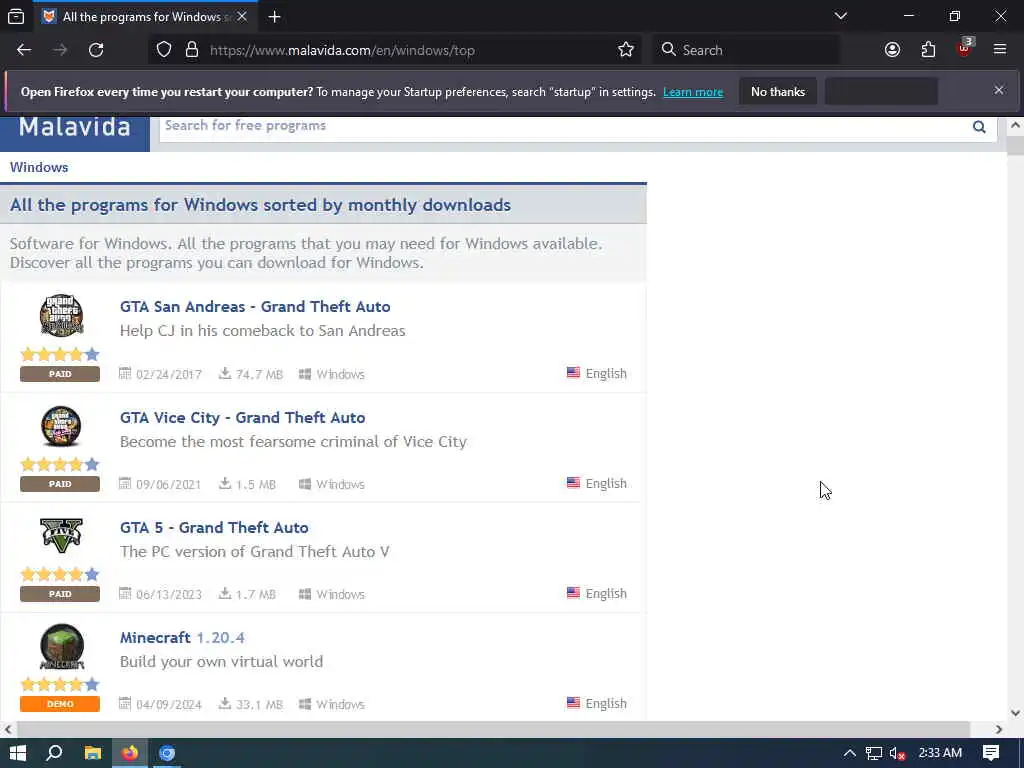Go back to the previous page

point(24,50)
